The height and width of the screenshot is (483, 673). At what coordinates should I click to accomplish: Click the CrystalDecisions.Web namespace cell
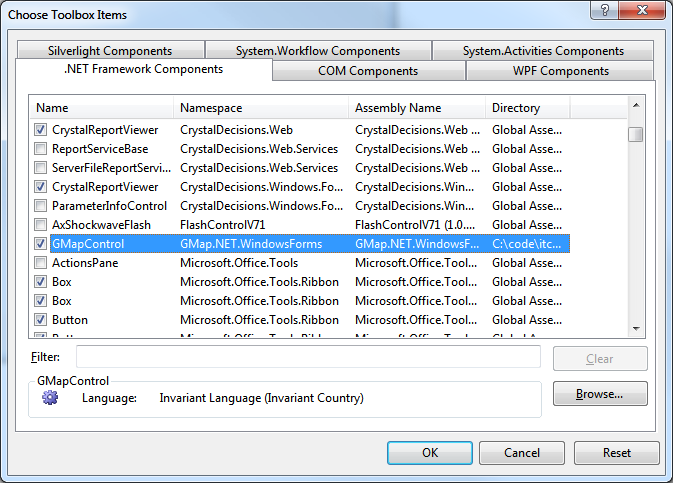pyautogui.click(x=236, y=130)
